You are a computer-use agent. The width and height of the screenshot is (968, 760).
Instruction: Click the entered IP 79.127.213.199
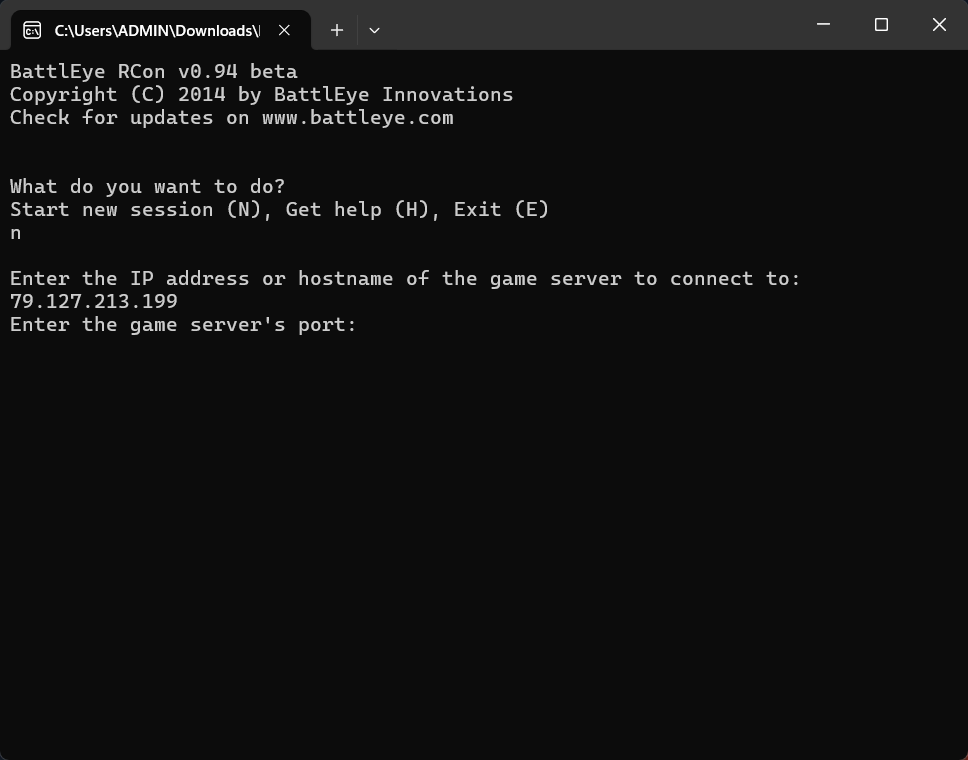(94, 301)
